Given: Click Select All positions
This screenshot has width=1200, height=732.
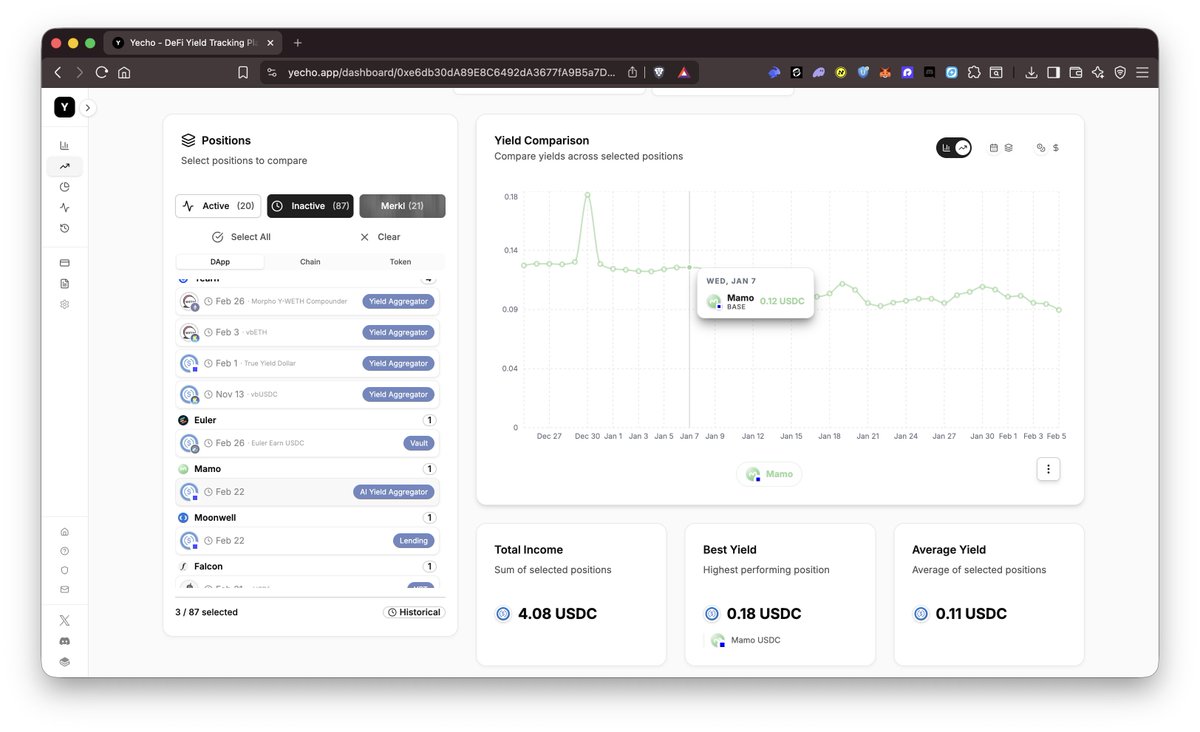Looking at the screenshot, I should [241, 237].
